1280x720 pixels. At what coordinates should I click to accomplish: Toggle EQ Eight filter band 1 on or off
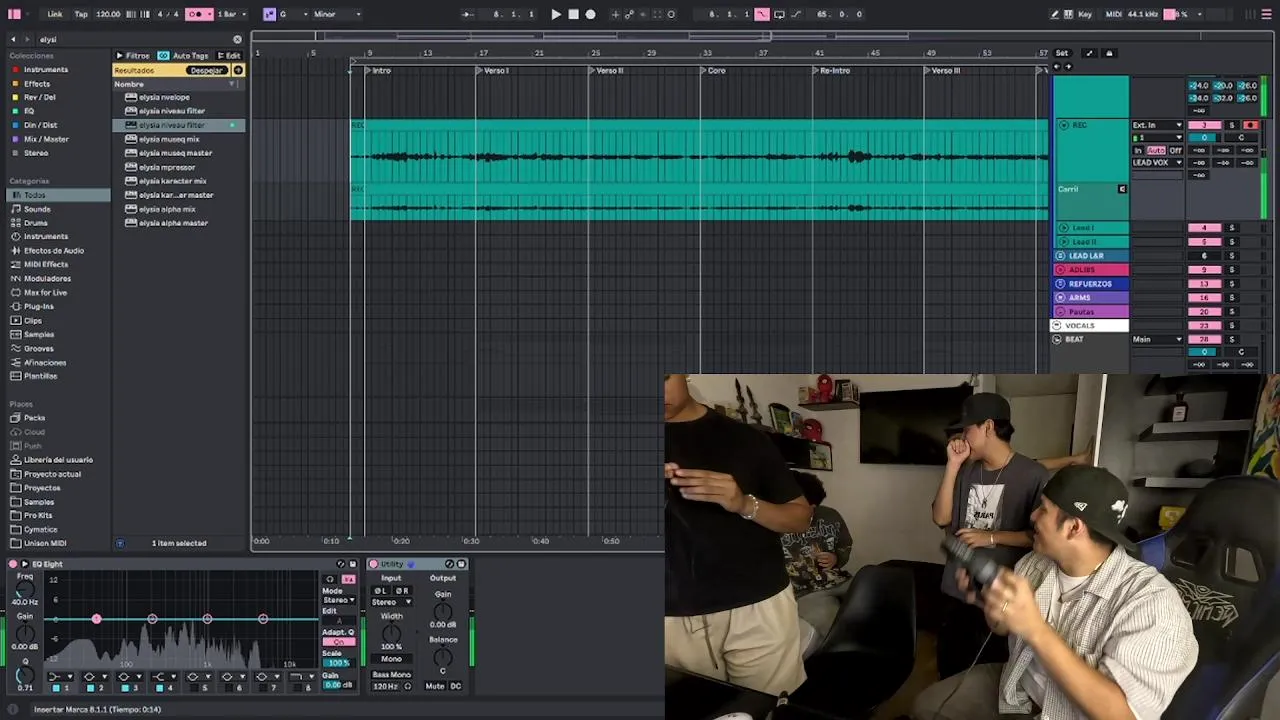click(x=54, y=688)
